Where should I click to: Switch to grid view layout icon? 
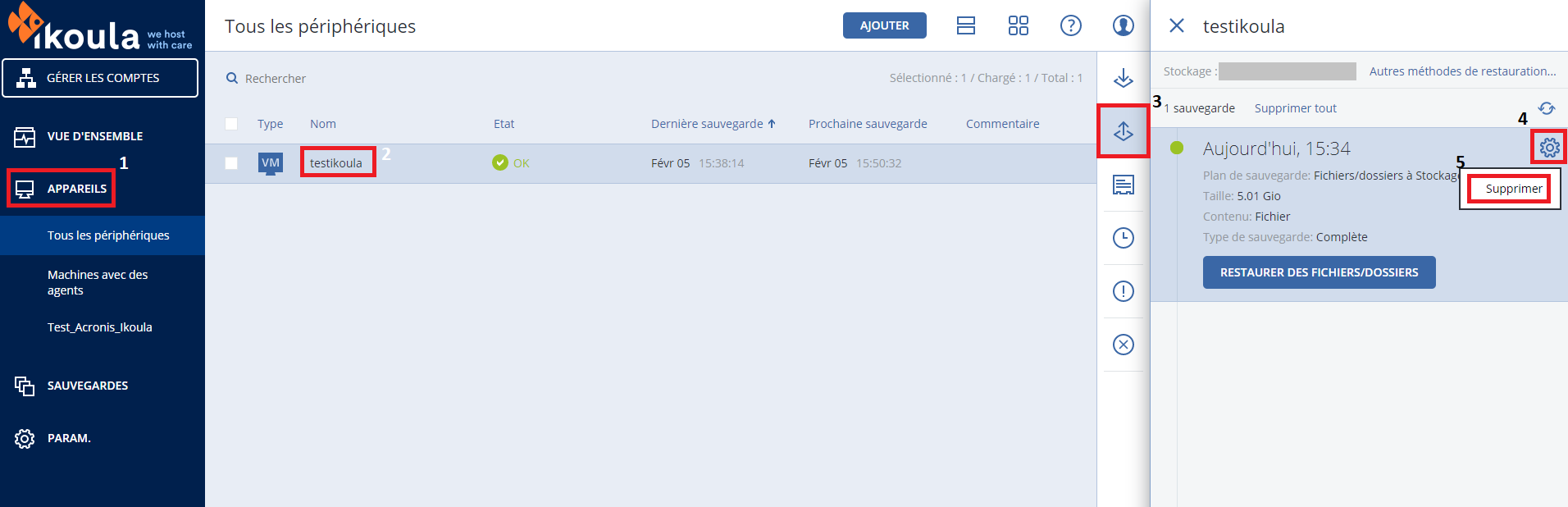pos(1019,25)
